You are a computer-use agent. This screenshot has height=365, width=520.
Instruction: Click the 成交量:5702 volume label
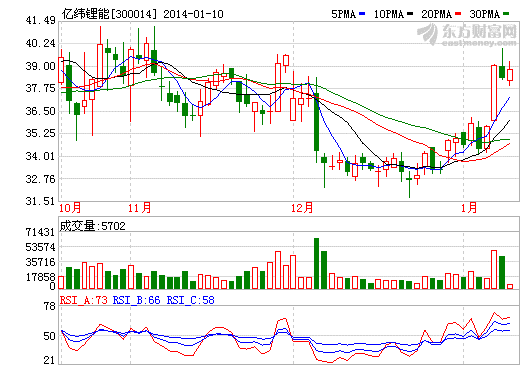pyautogui.click(x=93, y=226)
